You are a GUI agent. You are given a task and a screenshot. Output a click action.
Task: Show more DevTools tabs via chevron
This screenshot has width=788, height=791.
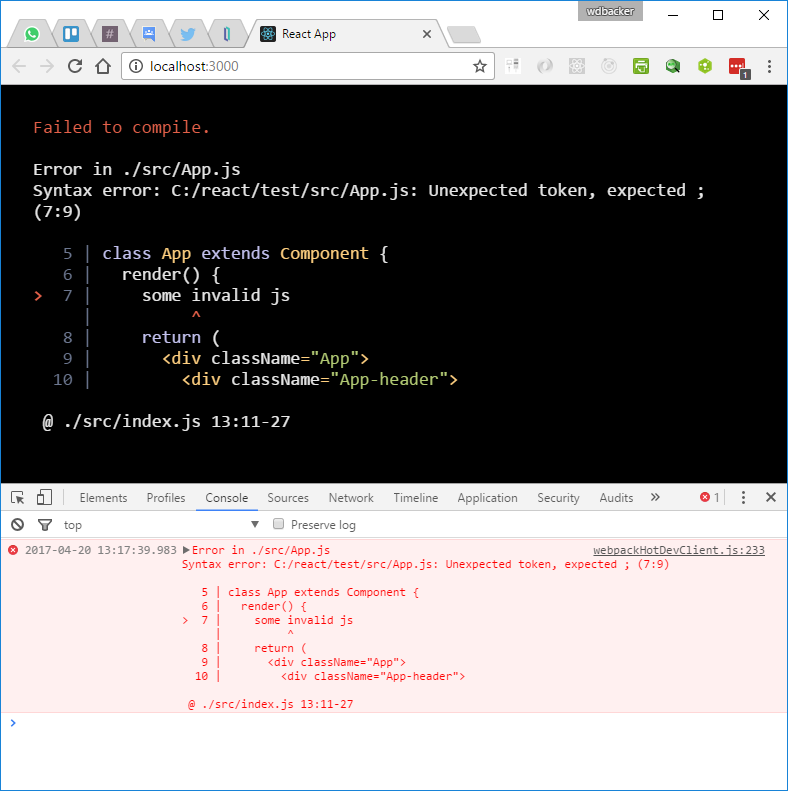pyautogui.click(x=655, y=497)
